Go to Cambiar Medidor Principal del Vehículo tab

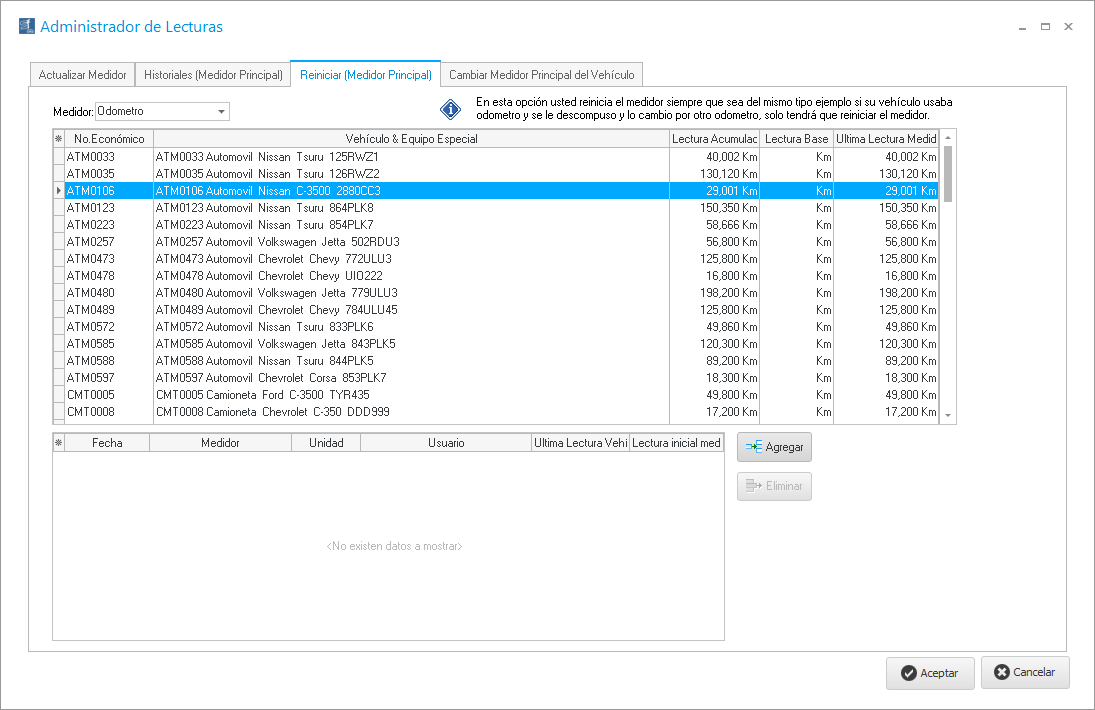(x=541, y=75)
